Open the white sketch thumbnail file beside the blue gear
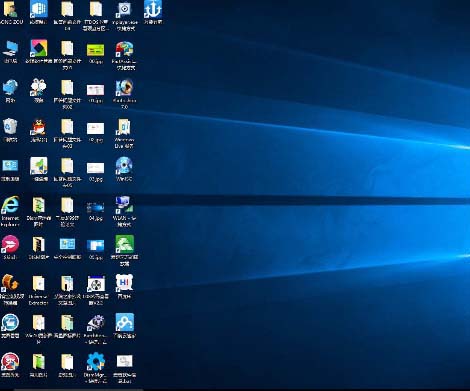Image resolution: width=470 pixels, height=391 pixels. 124,361
